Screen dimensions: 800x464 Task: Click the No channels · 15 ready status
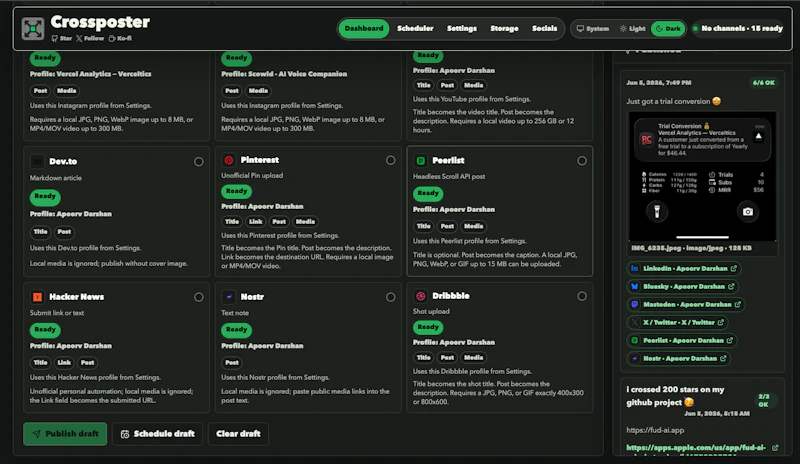point(737,29)
